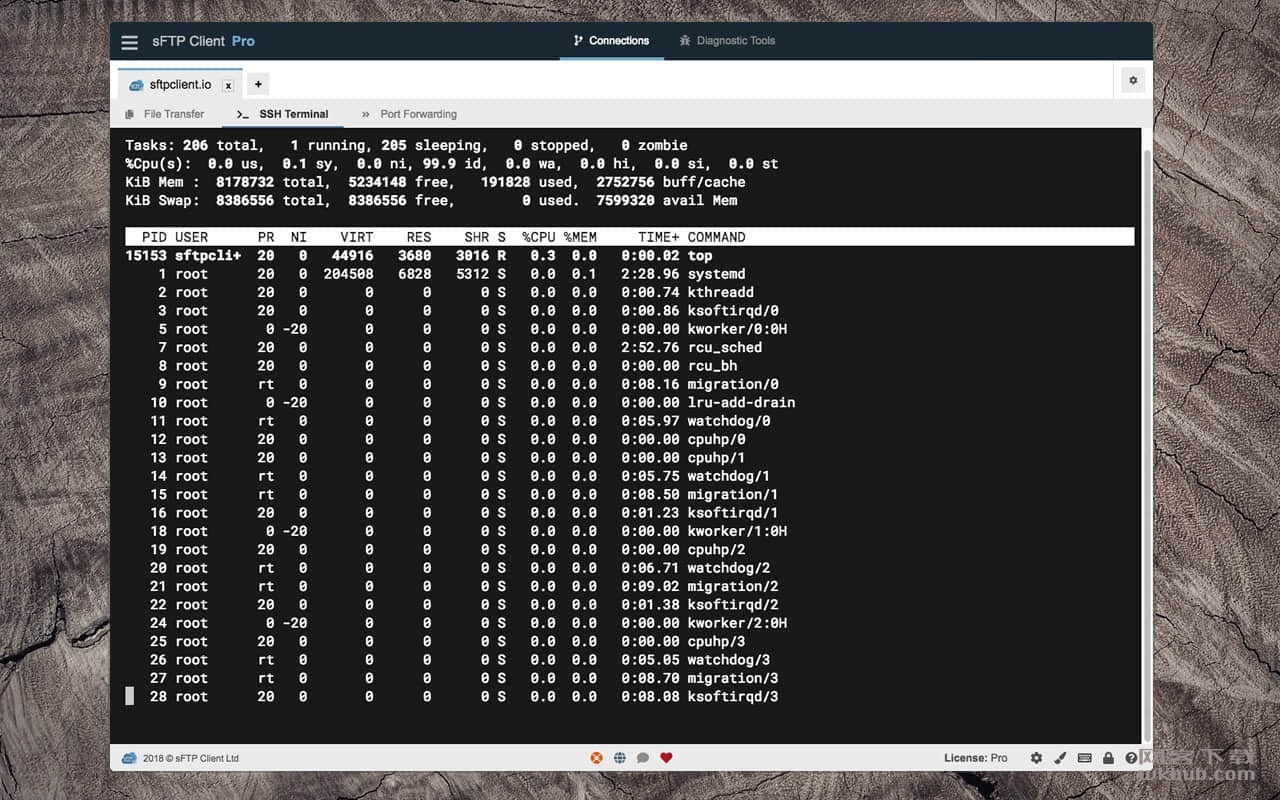Viewport: 1280px width, 800px height.
Task: Click the red heart icon in footer
Action: click(666, 758)
